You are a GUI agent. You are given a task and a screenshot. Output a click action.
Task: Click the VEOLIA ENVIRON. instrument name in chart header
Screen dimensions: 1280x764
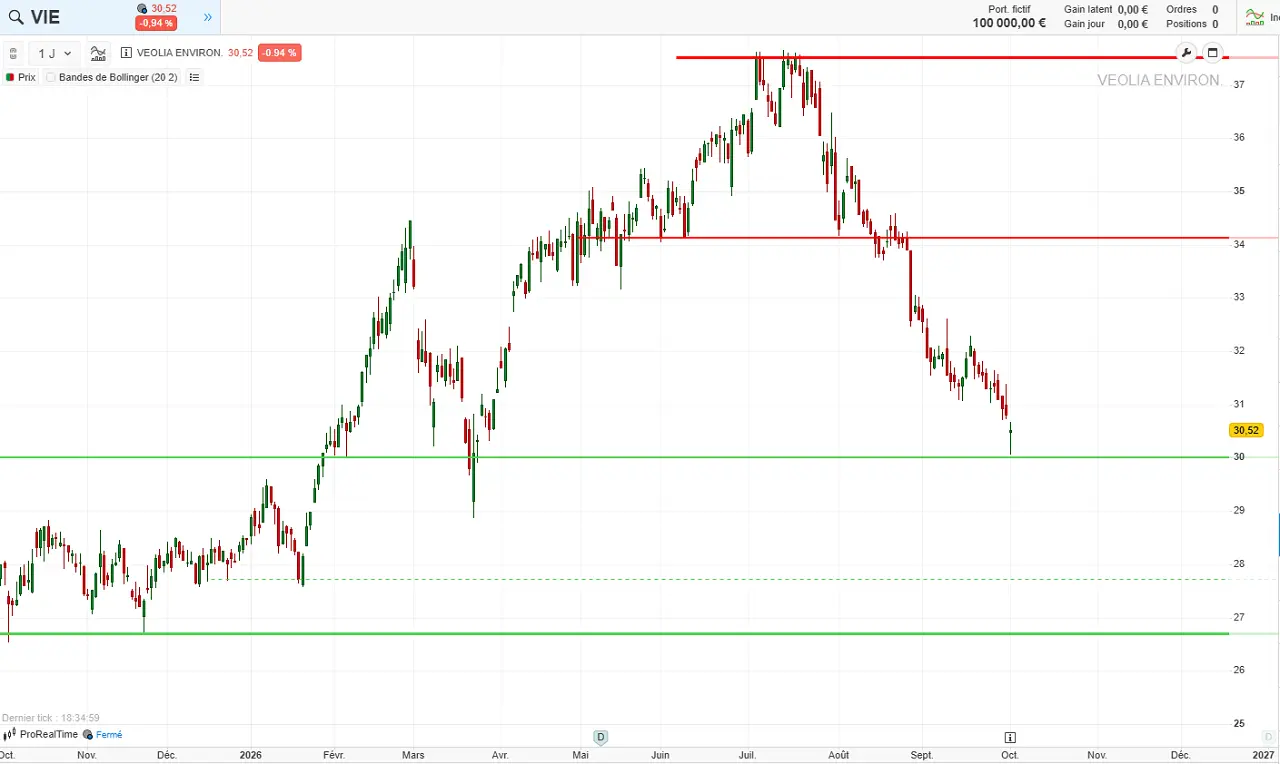180,53
